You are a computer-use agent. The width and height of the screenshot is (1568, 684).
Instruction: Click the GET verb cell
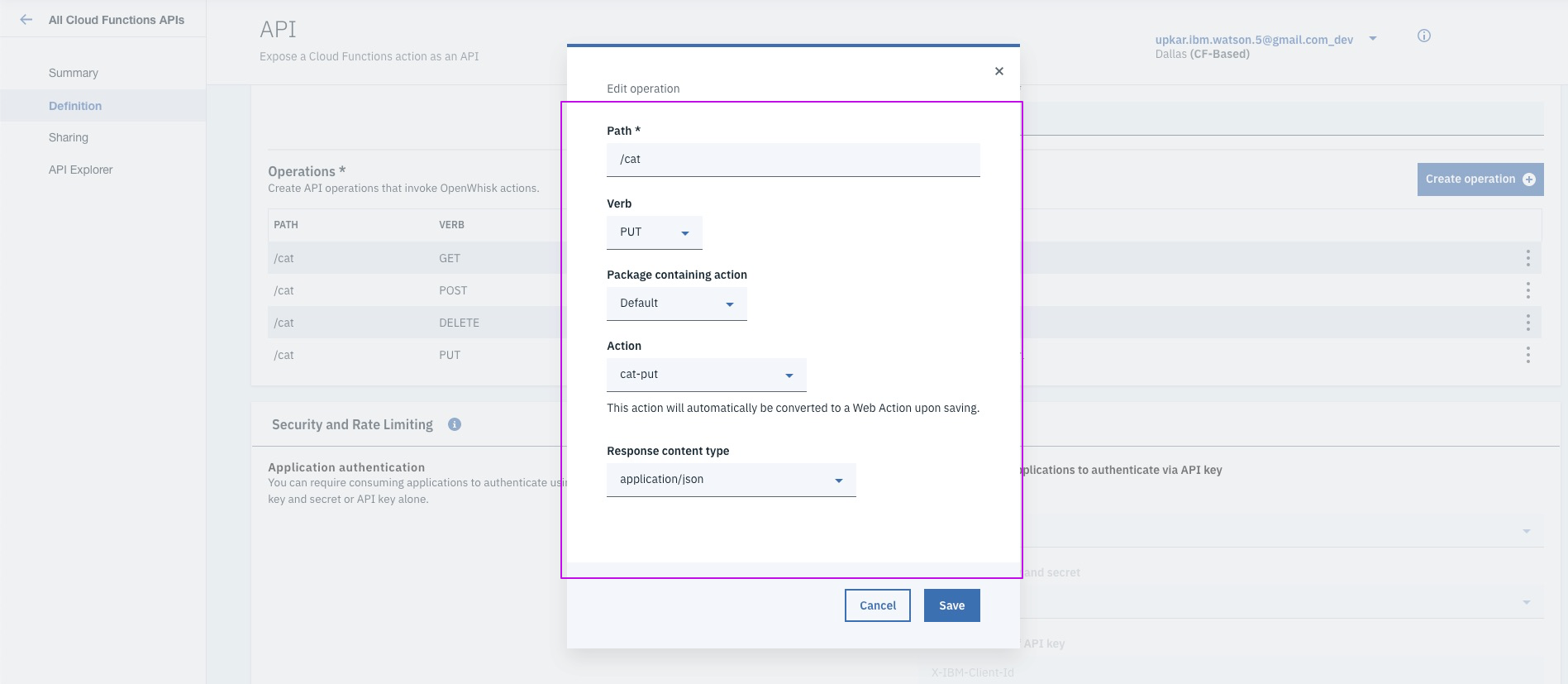pyautogui.click(x=450, y=258)
